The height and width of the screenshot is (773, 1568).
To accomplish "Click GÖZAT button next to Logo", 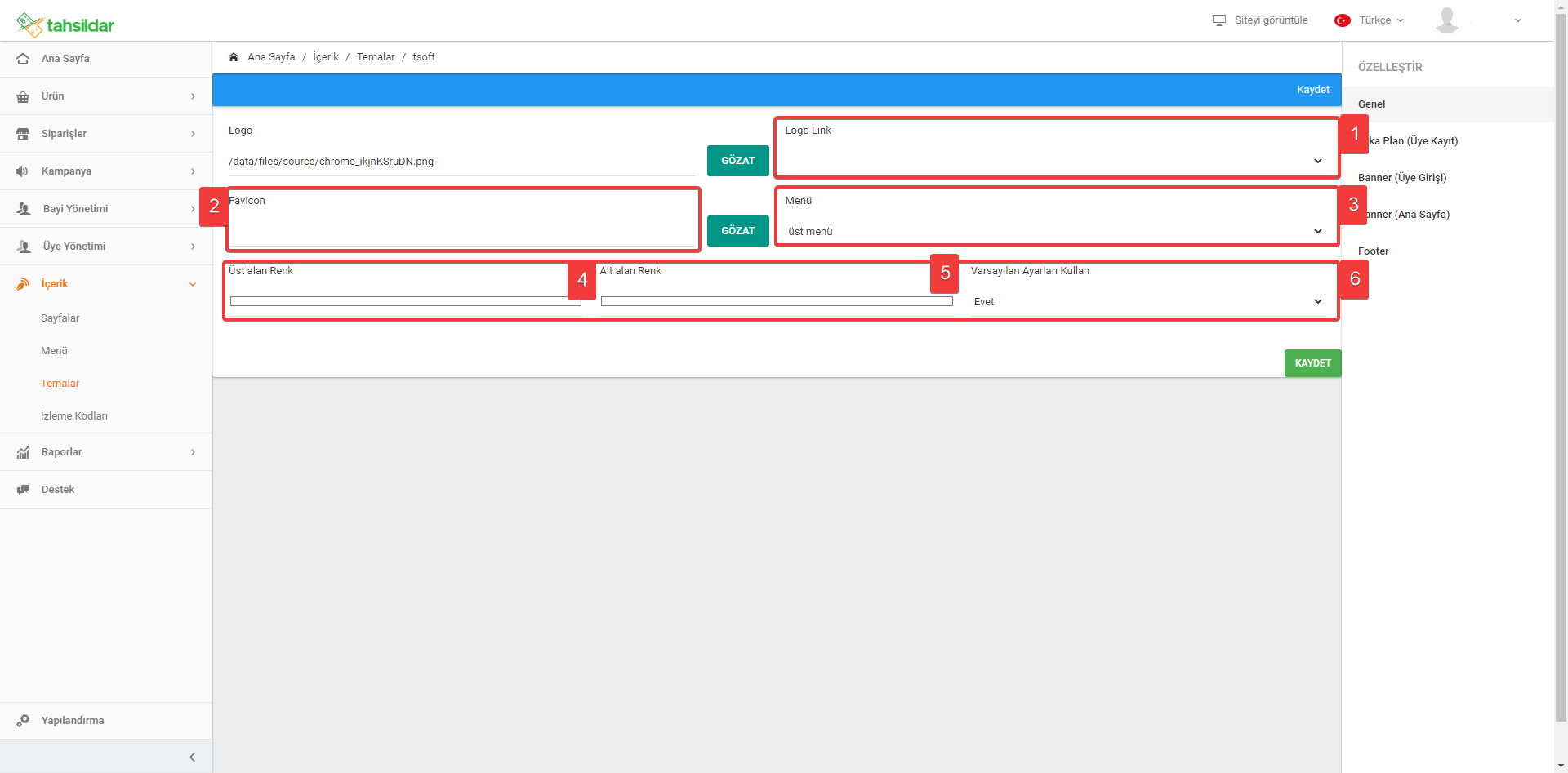I will point(738,161).
